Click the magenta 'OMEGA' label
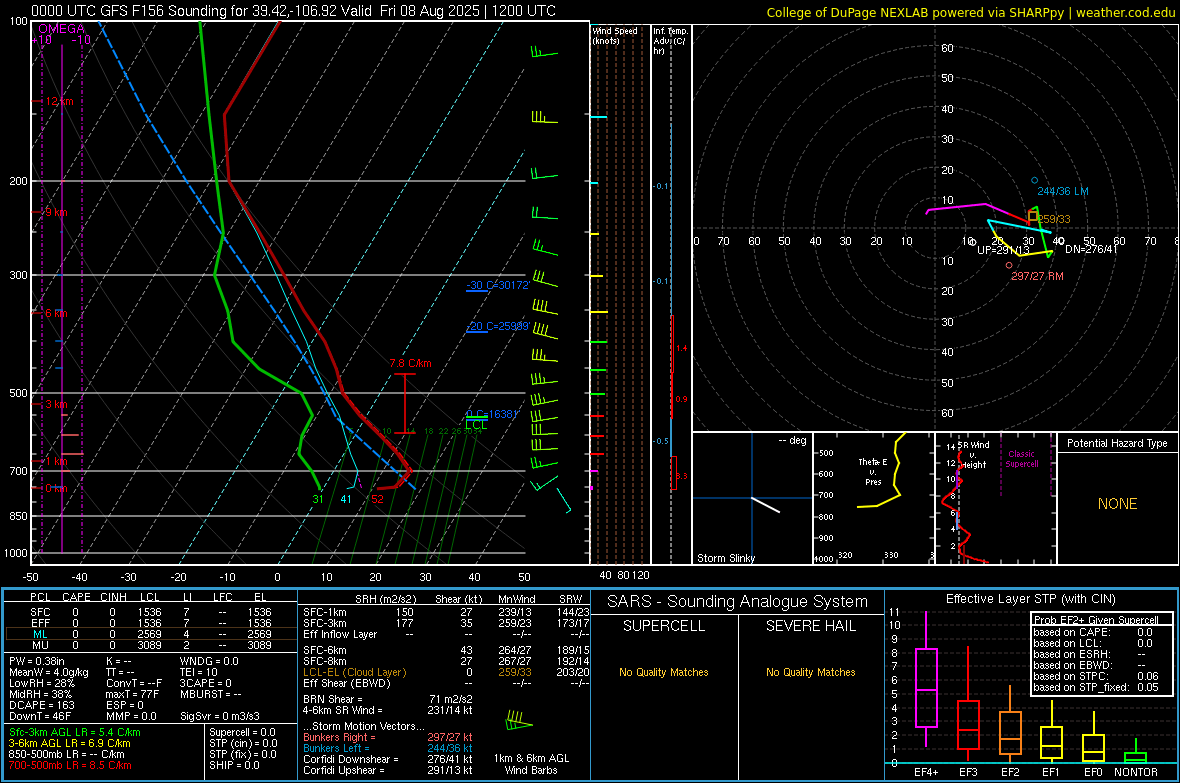The image size is (1180, 783). (61, 29)
